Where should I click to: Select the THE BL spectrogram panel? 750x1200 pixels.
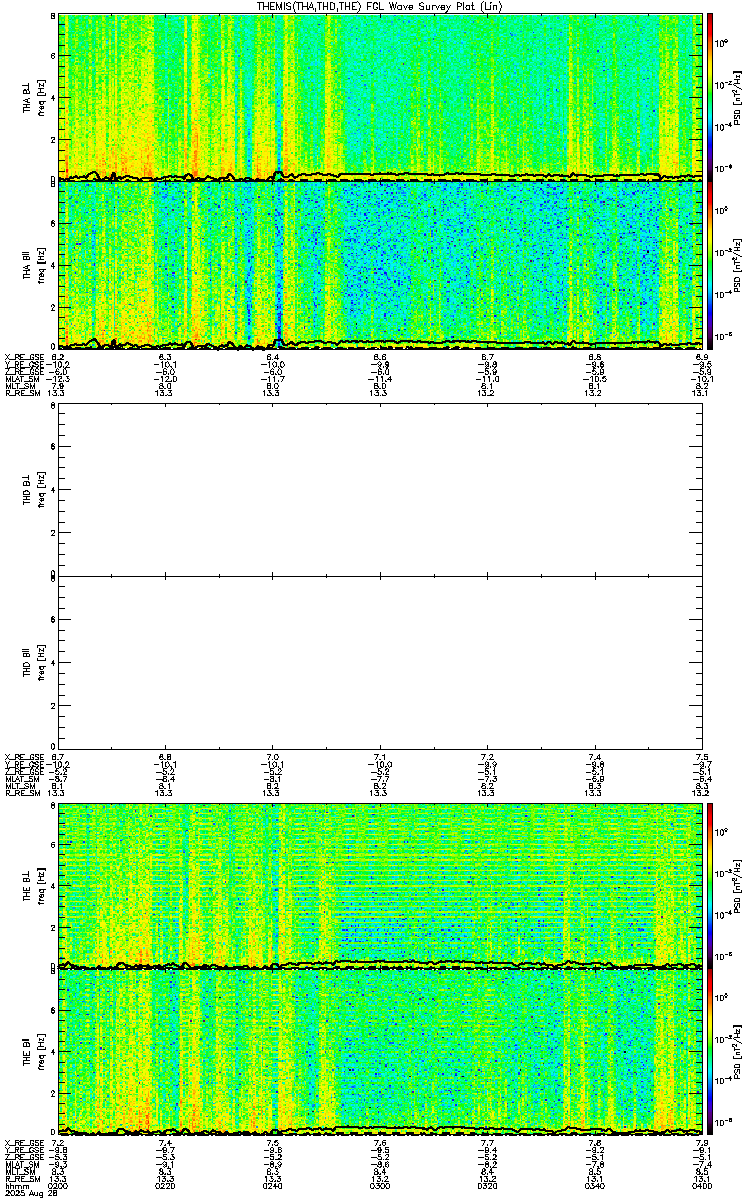380,886
